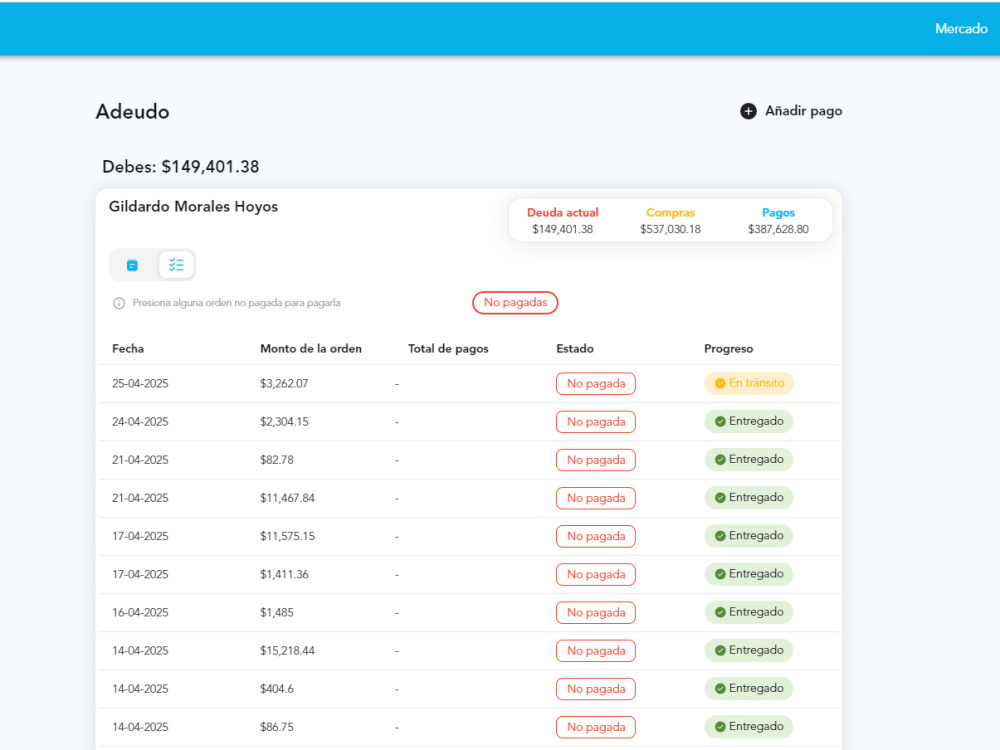The height and width of the screenshot is (750, 1000).
Task: Click the $82.78 amount
Action: [277, 460]
